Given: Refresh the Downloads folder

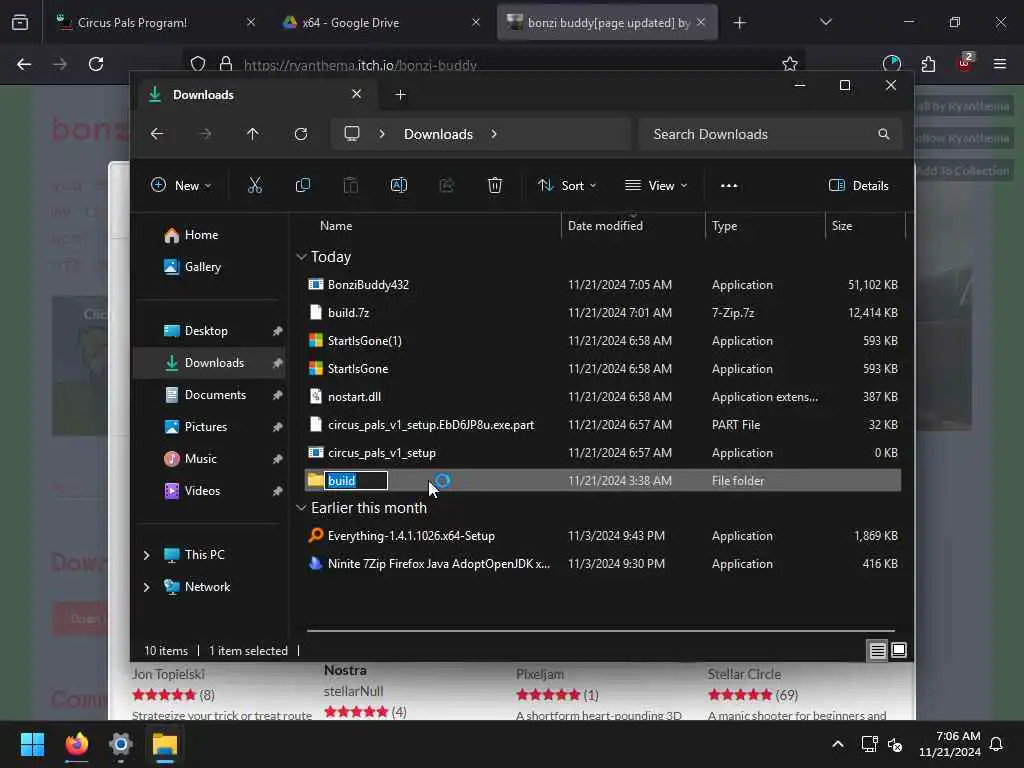Looking at the screenshot, I should tap(300, 134).
